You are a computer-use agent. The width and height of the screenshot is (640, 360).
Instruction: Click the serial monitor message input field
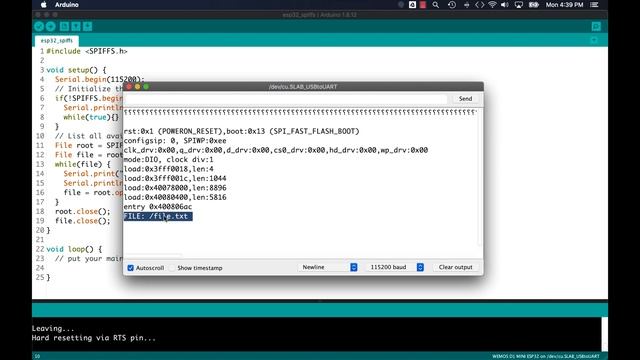coord(287,99)
